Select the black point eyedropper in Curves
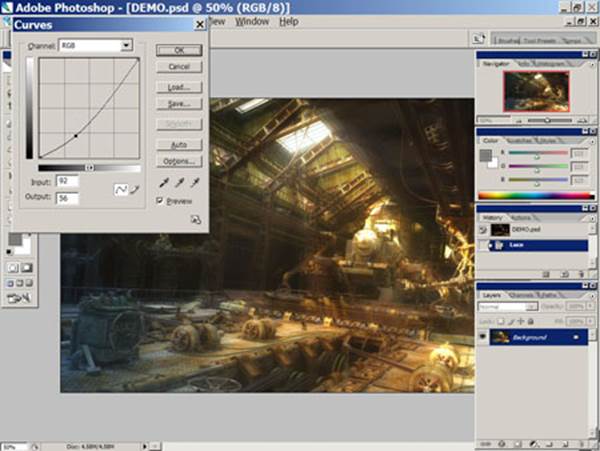600x451 pixels. (x=164, y=182)
